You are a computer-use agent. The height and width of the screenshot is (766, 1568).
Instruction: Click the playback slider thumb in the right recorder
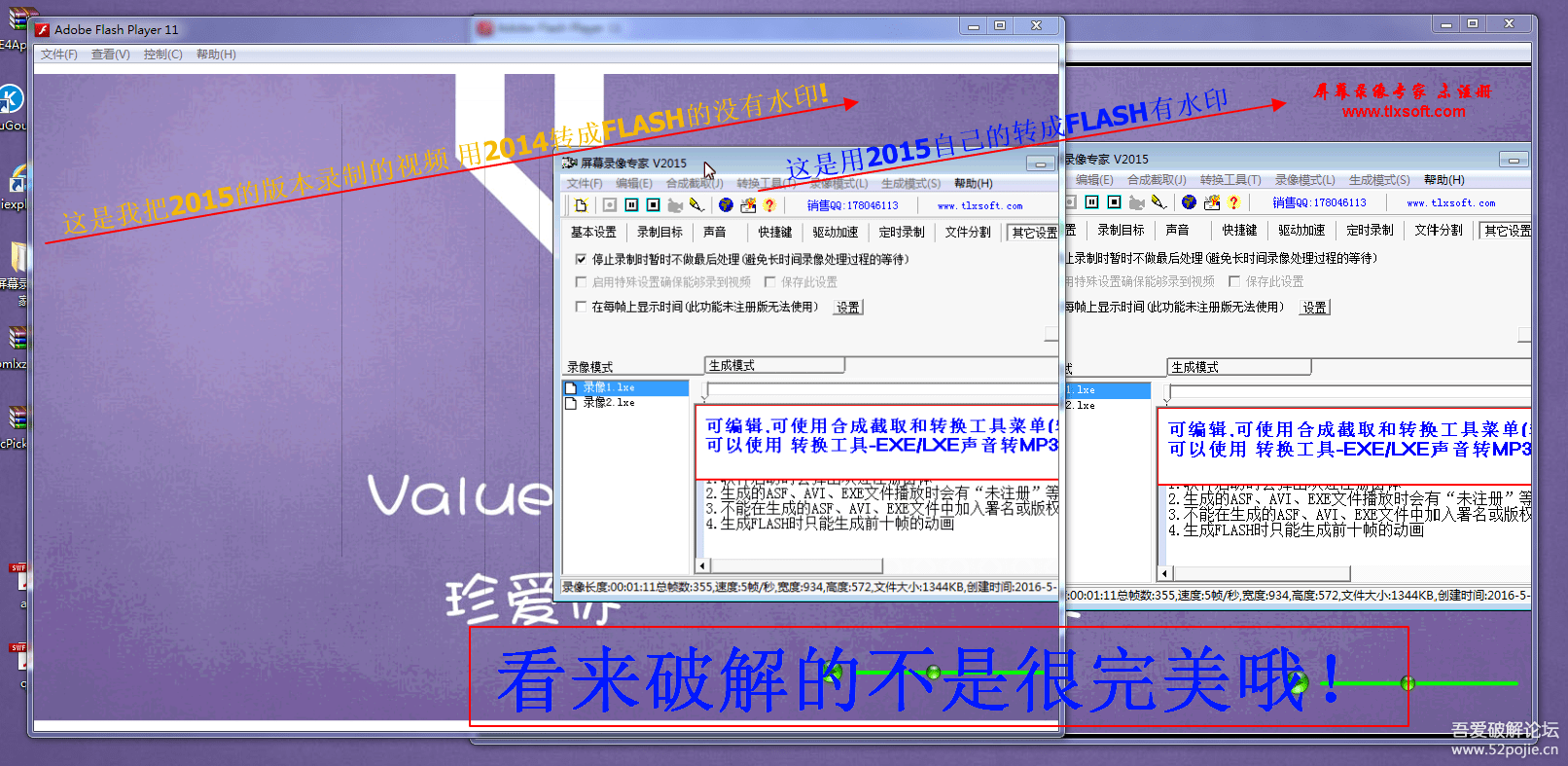click(x=1167, y=392)
